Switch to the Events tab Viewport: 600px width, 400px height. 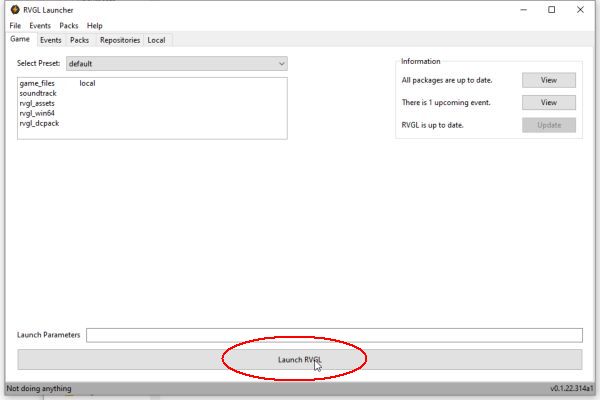(x=51, y=40)
